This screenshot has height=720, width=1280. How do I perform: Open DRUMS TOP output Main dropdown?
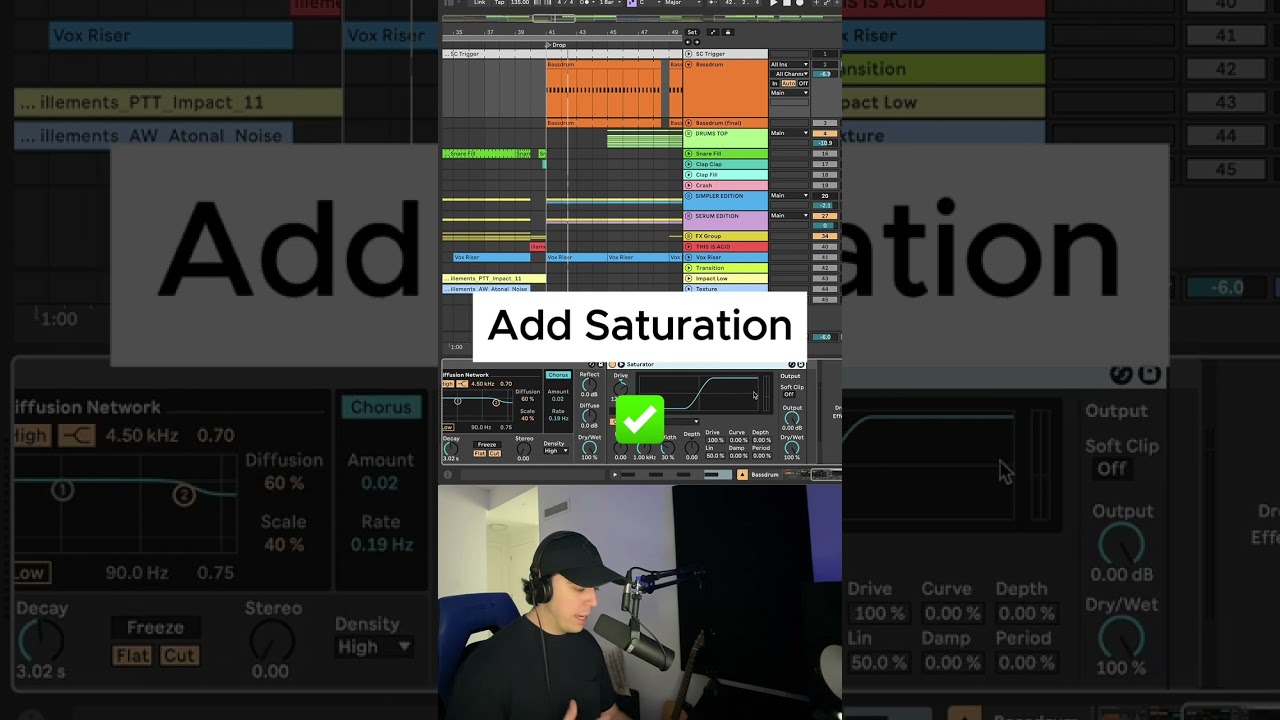click(789, 133)
